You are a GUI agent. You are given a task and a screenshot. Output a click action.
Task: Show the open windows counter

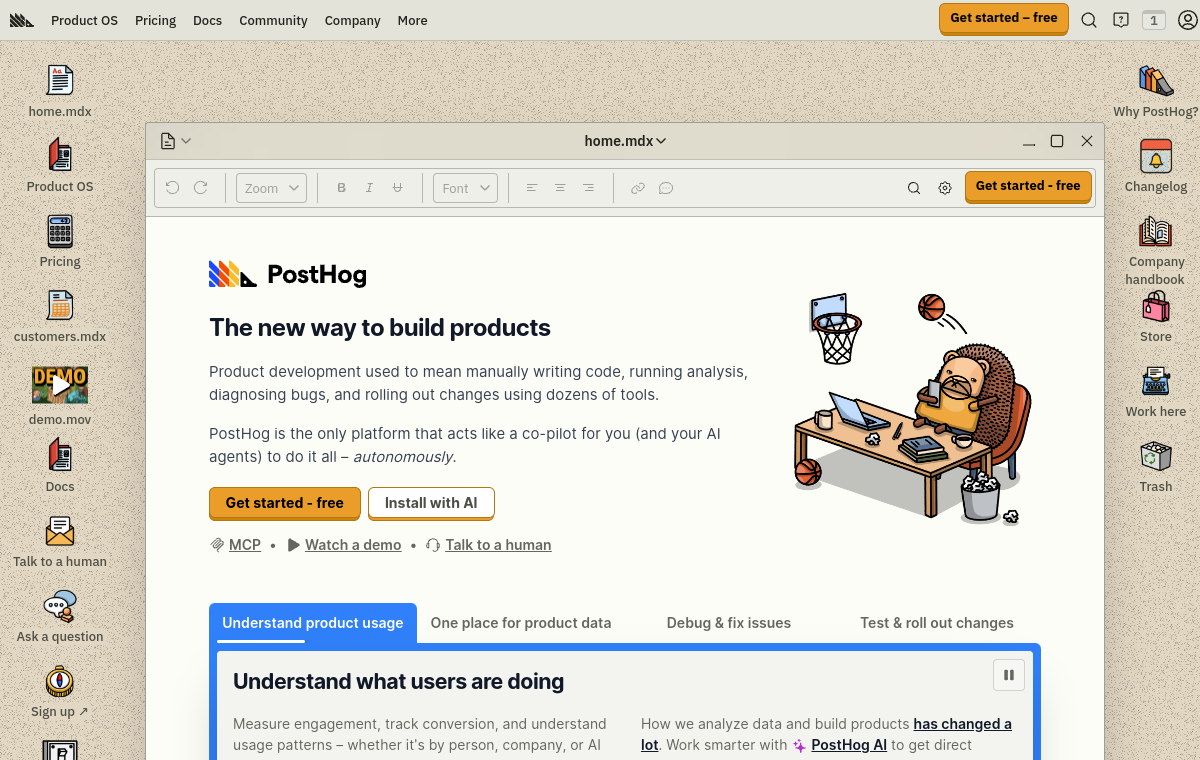(1154, 19)
